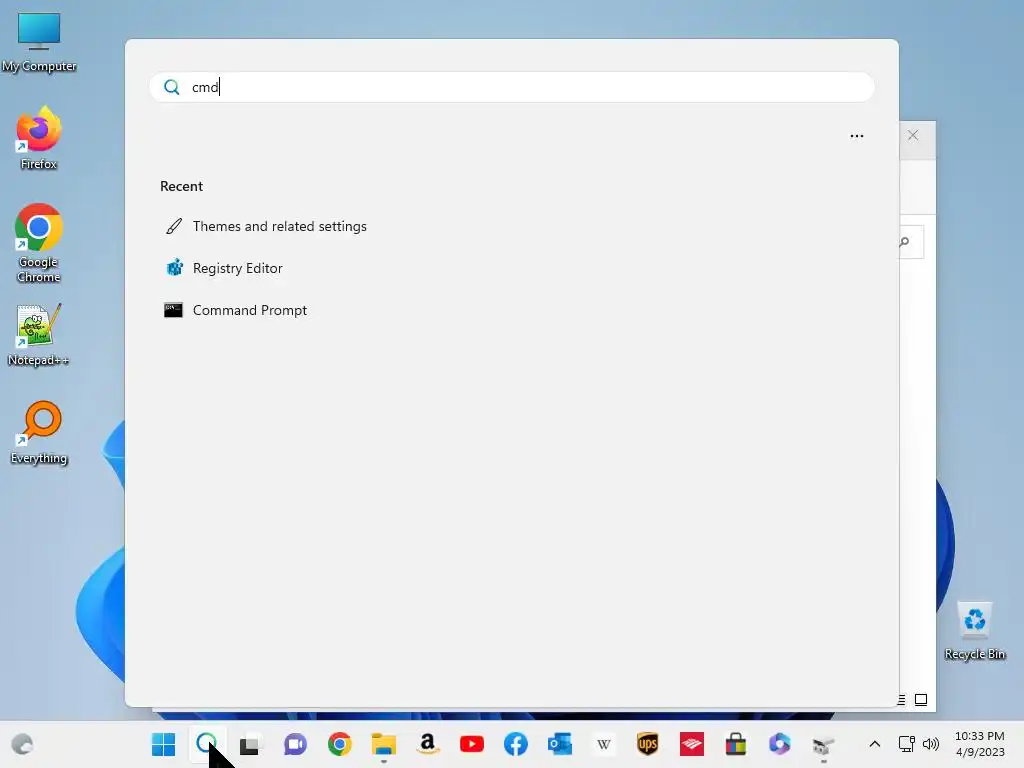The height and width of the screenshot is (768, 1024).
Task: Open Amazon shortcut in taskbar
Action: point(428,744)
